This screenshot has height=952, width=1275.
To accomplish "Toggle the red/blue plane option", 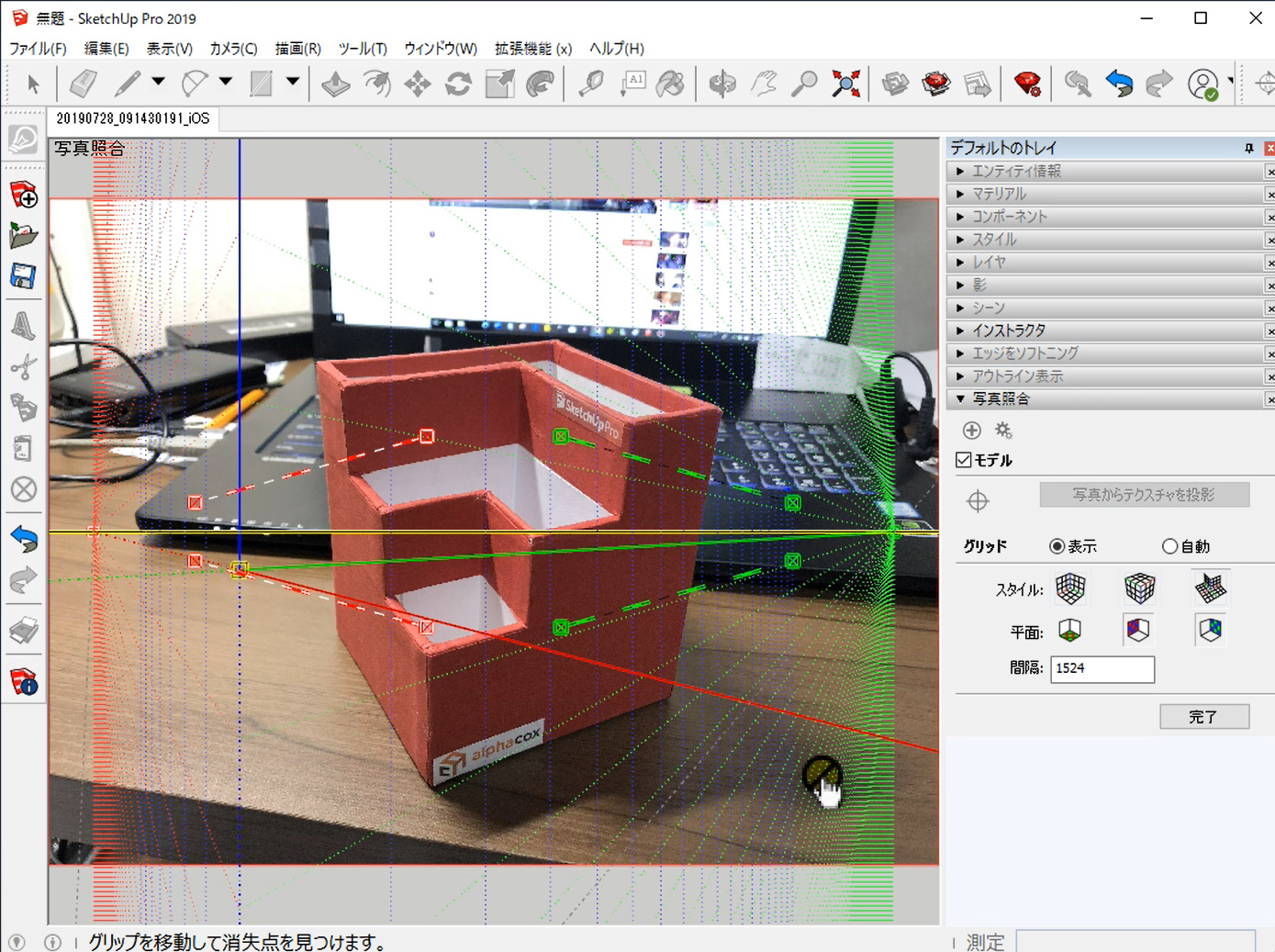I will 1138,631.
